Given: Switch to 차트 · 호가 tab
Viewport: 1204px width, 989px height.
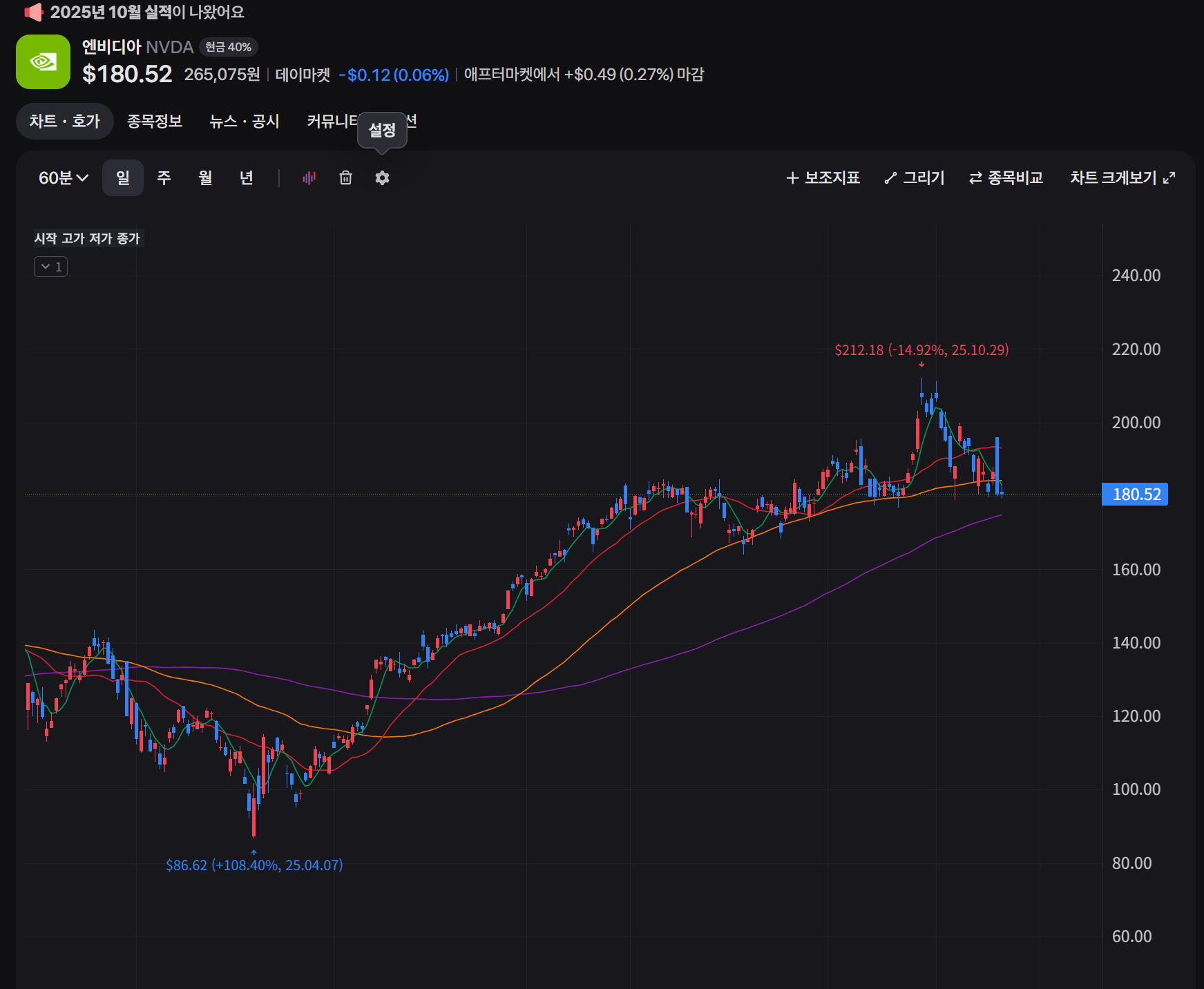Looking at the screenshot, I should click(65, 122).
